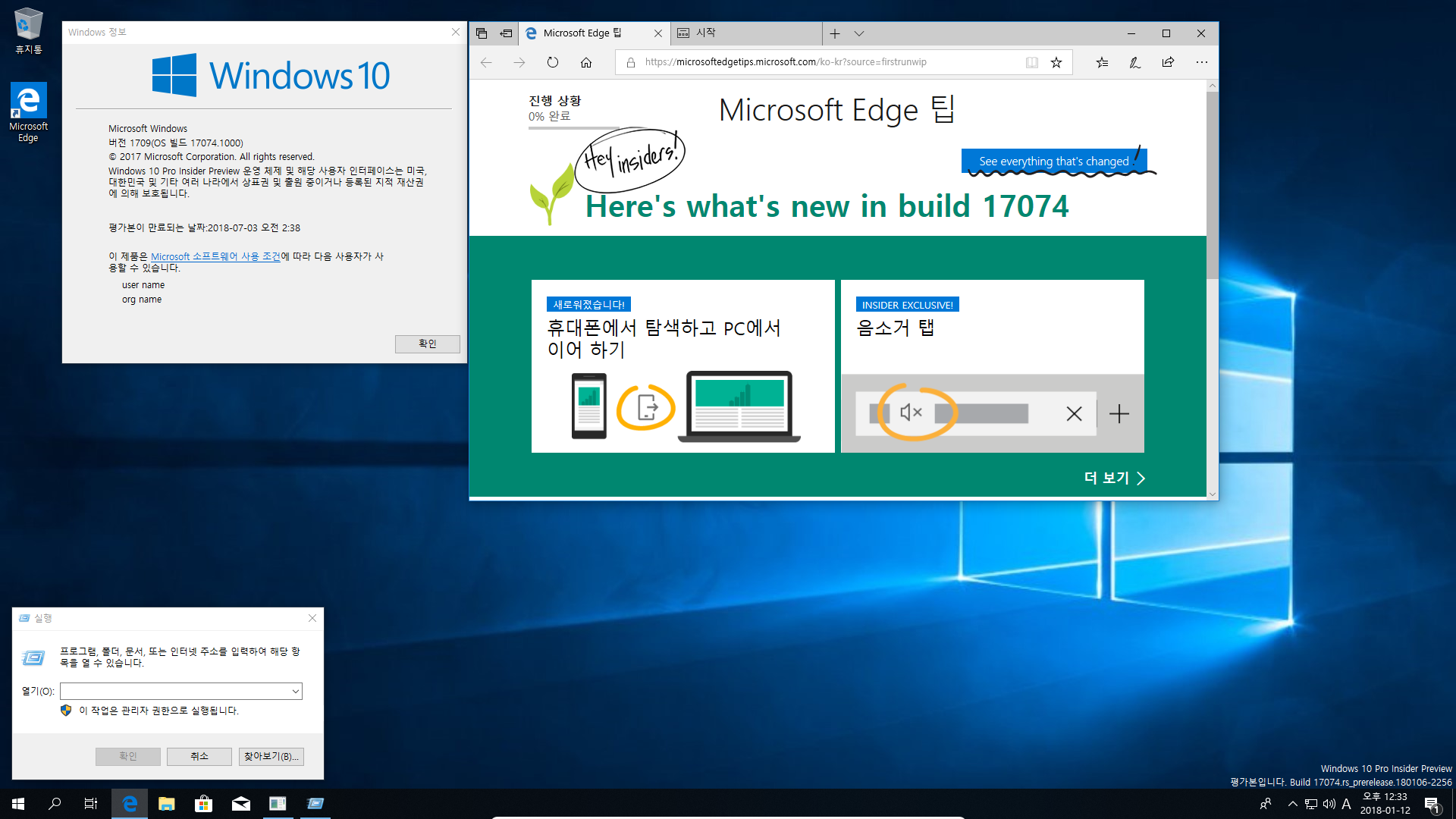Show tab previews chevron in Edge
Image resolution: width=1456 pixels, height=819 pixels.
859,33
